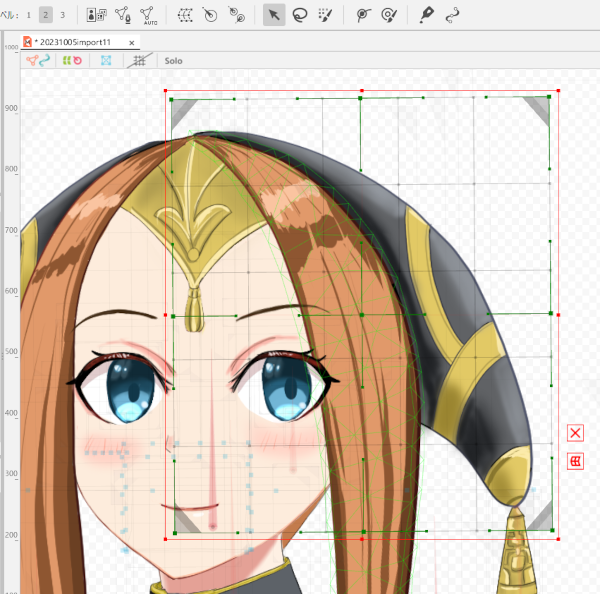Toggle mesh display in view bar
Viewport: 600px width, 594px height.
click(x=32, y=60)
